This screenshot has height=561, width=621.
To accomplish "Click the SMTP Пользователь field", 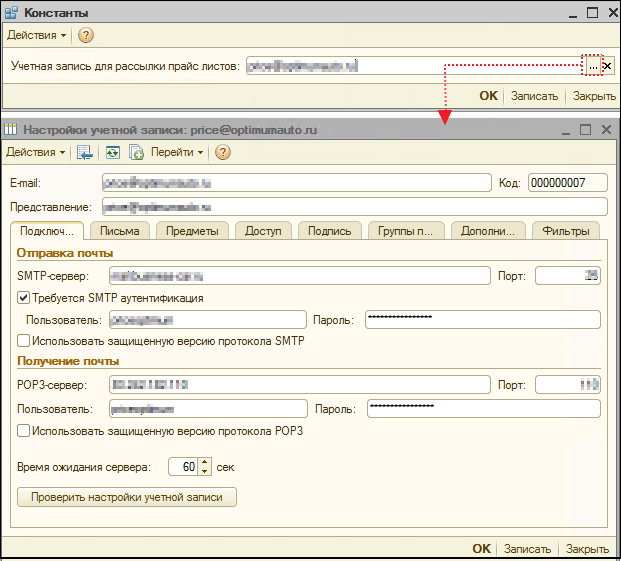I will [x=208, y=320].
